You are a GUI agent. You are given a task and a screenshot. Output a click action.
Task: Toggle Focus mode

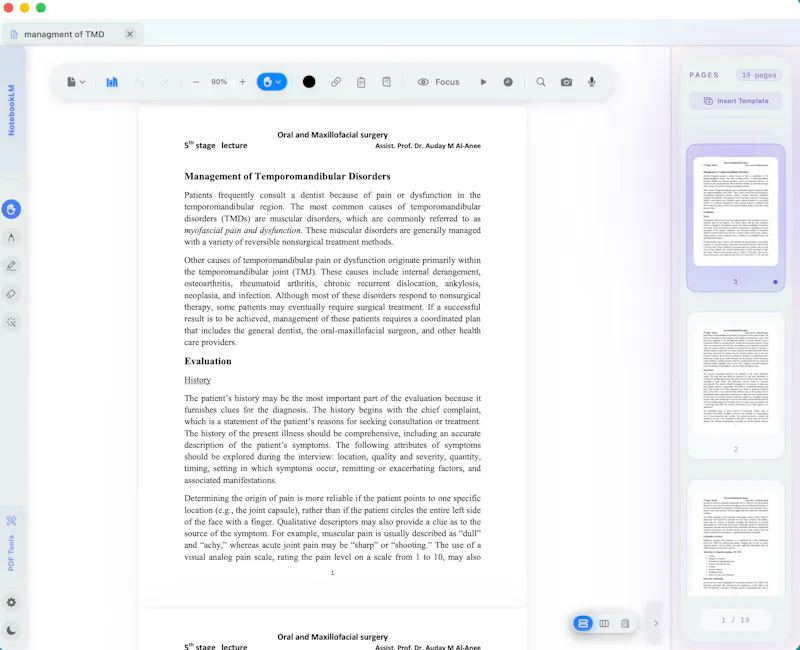click(438, 82)
